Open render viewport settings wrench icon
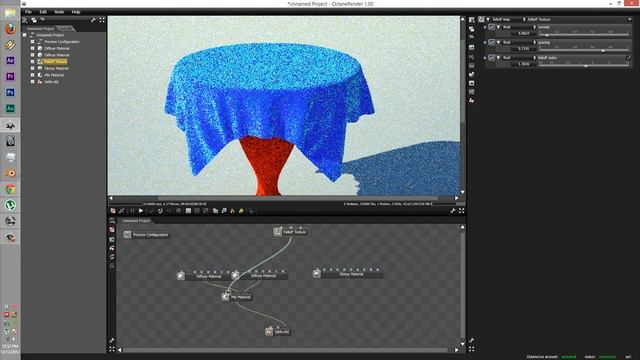The width and height of the screenshot is (640, 360). [453, 211]
